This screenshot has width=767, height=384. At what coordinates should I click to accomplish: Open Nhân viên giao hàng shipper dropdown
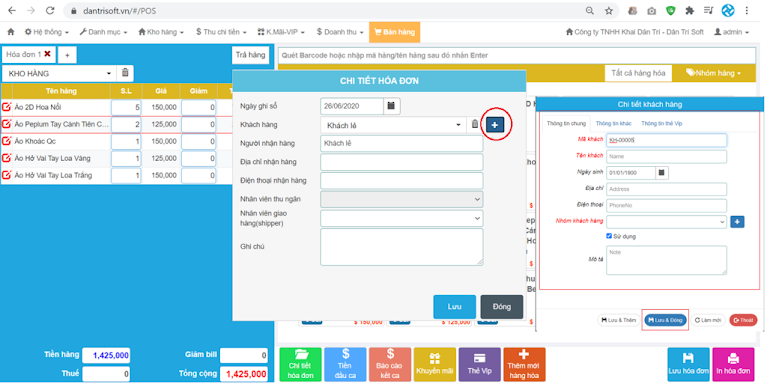pos(402,218)
